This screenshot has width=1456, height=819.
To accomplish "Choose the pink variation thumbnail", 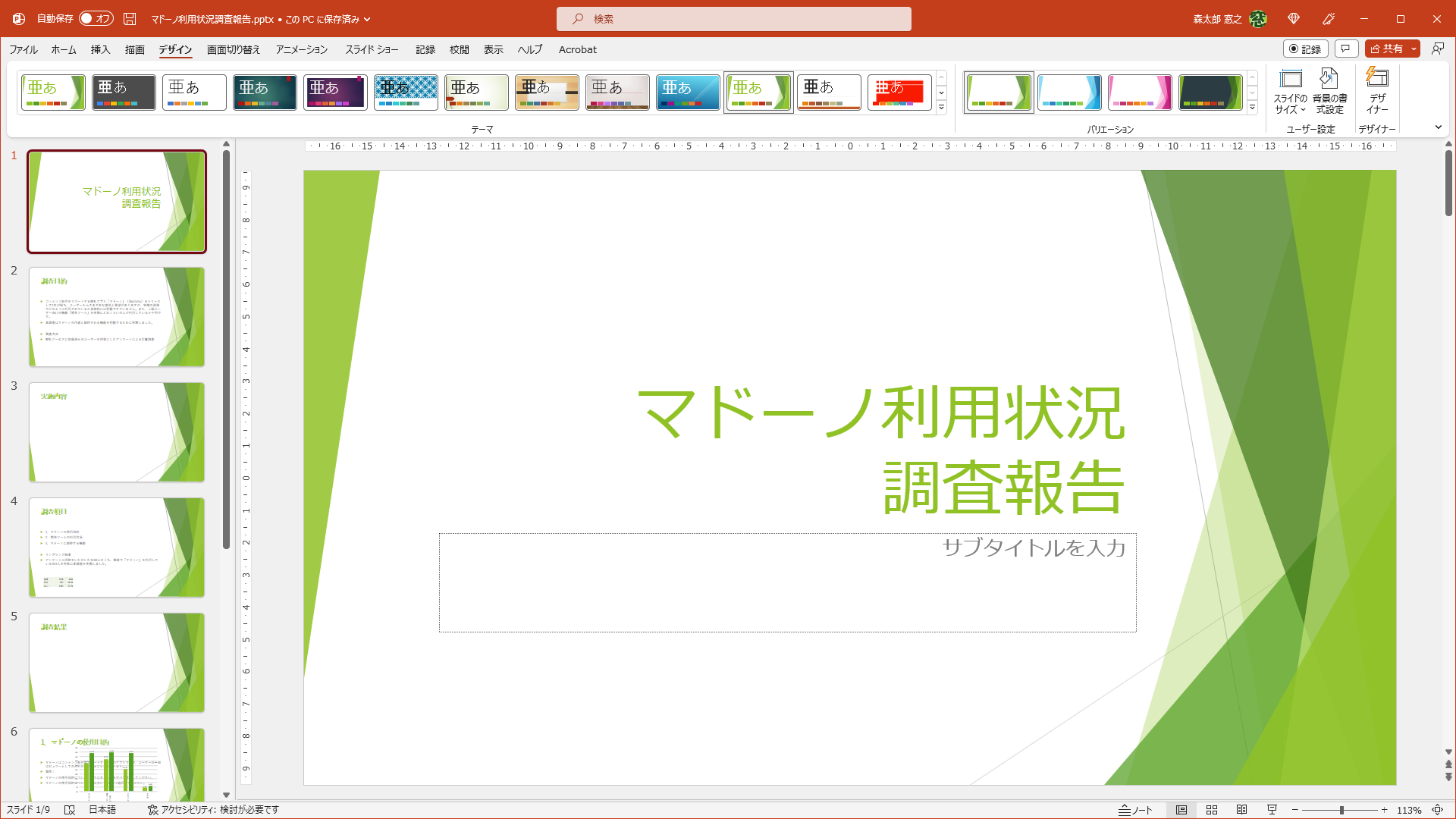I will (1140, 92).
